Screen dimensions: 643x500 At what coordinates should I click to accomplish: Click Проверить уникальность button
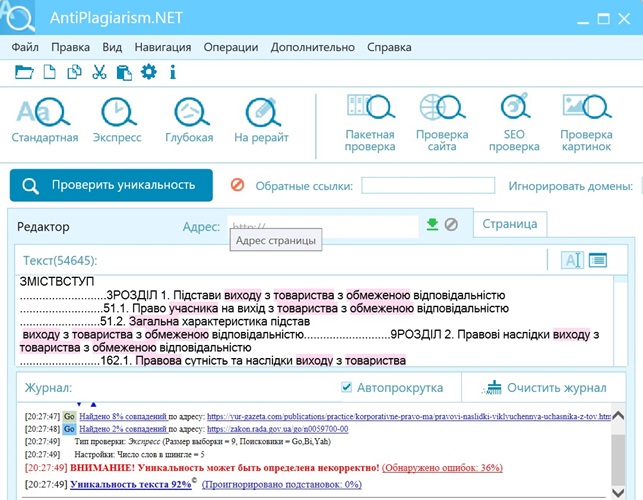111,185
